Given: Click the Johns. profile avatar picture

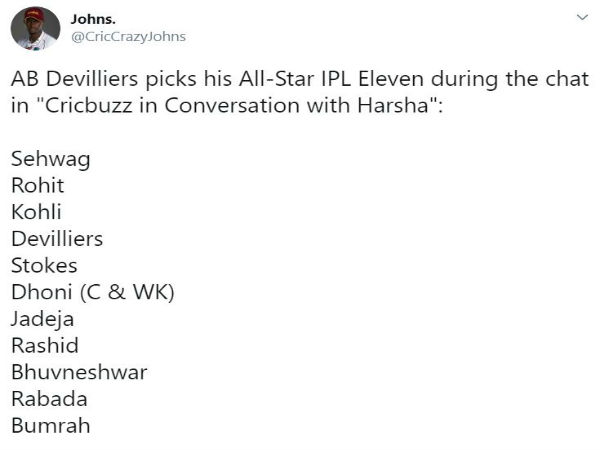Looking at the screenshot, I should pyautogui.click(x=35, y=28).
